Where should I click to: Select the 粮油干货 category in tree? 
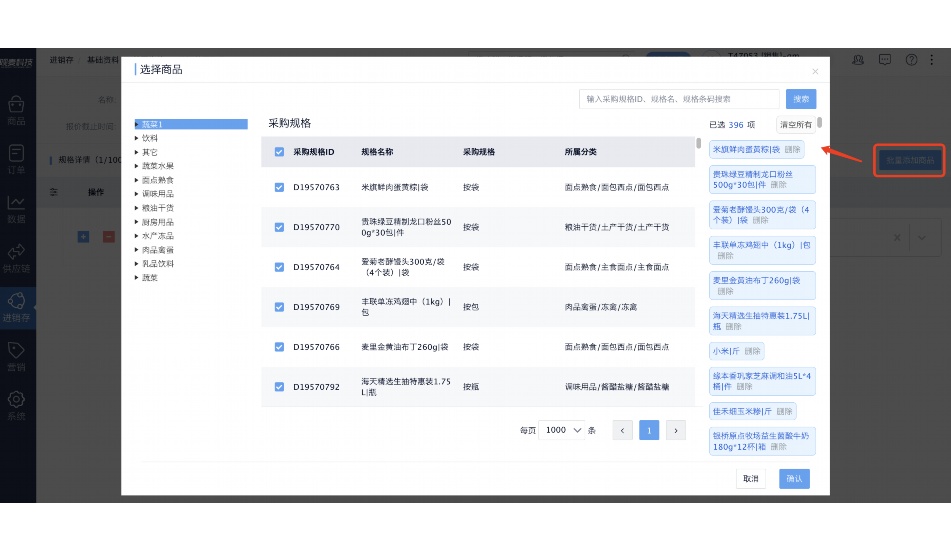click(x=157, y=208)
